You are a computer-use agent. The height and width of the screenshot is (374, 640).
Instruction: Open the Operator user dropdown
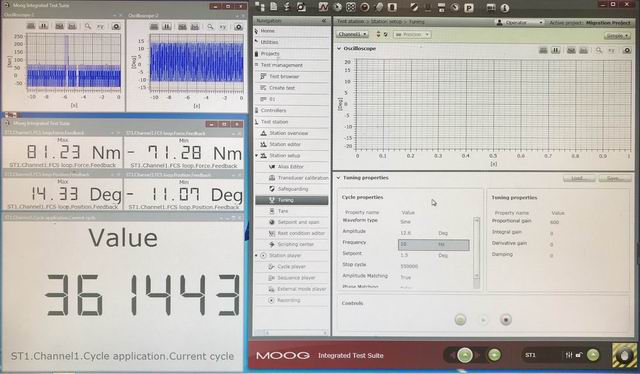tap(520, 22)
